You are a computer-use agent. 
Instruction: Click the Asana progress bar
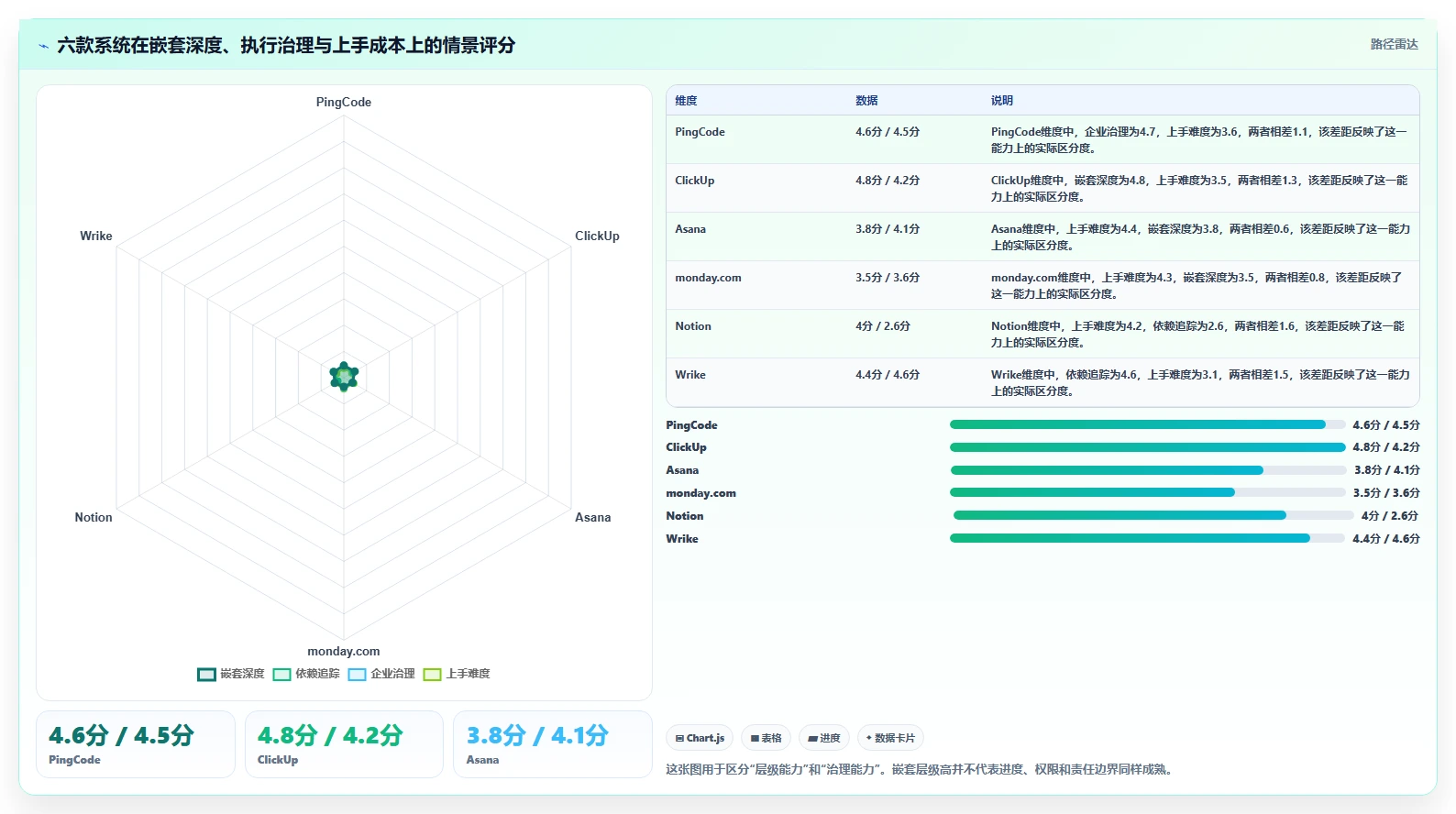click(x=1149, y=470)
